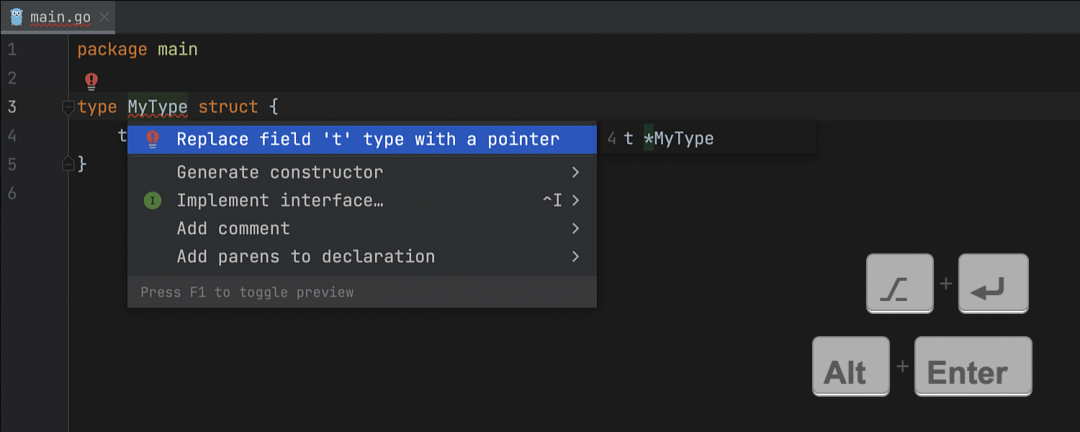Click the red error bulb on line 2
The height and width of the screenshot is (432, 1080).
coord(91,81)
